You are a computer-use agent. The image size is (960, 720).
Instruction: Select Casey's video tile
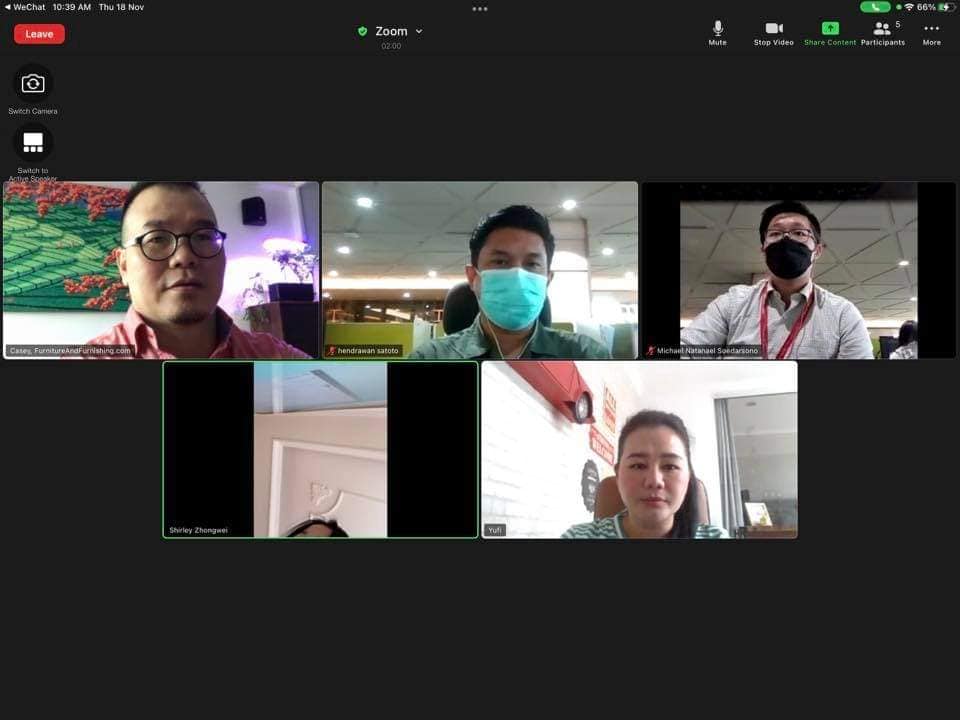coord(161,269)
